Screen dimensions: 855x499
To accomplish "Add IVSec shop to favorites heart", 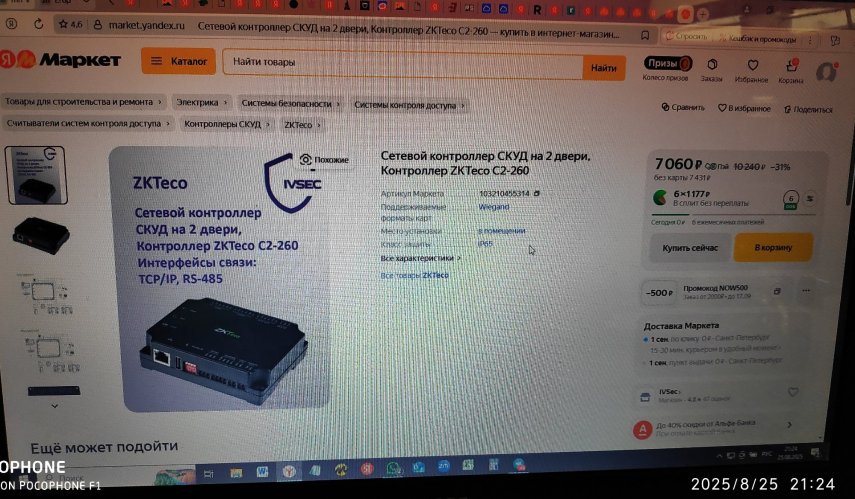I will click(793, 392).
